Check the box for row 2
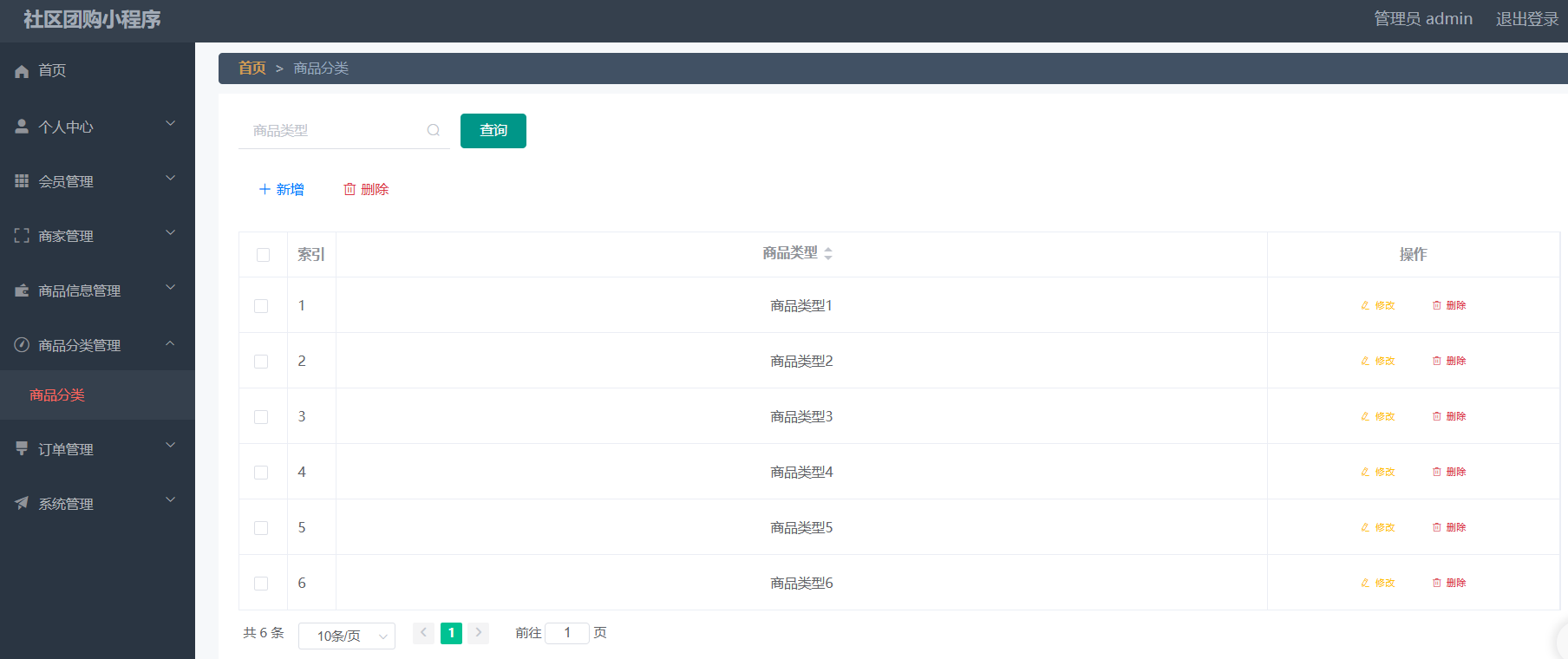 click(261, 362)
